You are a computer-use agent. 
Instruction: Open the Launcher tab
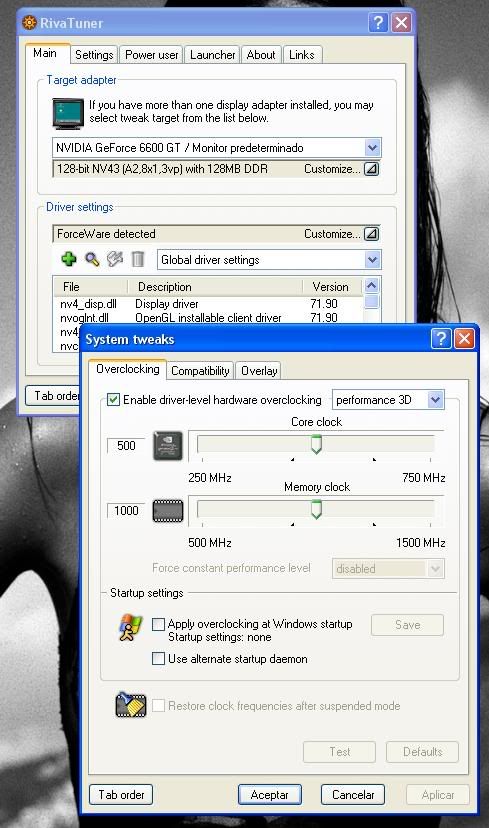(x=212, y=55)
